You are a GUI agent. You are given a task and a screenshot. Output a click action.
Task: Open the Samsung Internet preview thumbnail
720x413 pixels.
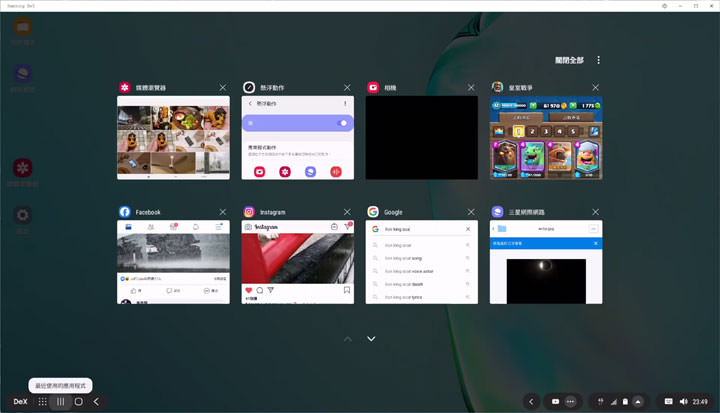click(x=546, y=262)
